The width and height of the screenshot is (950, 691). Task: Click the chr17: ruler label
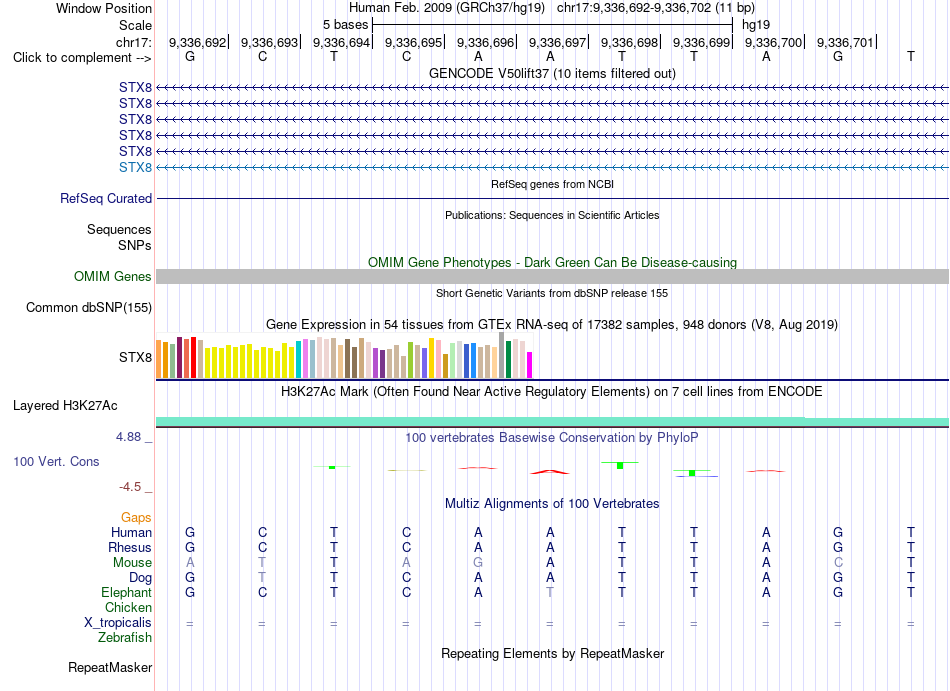[x=134, y=42]
